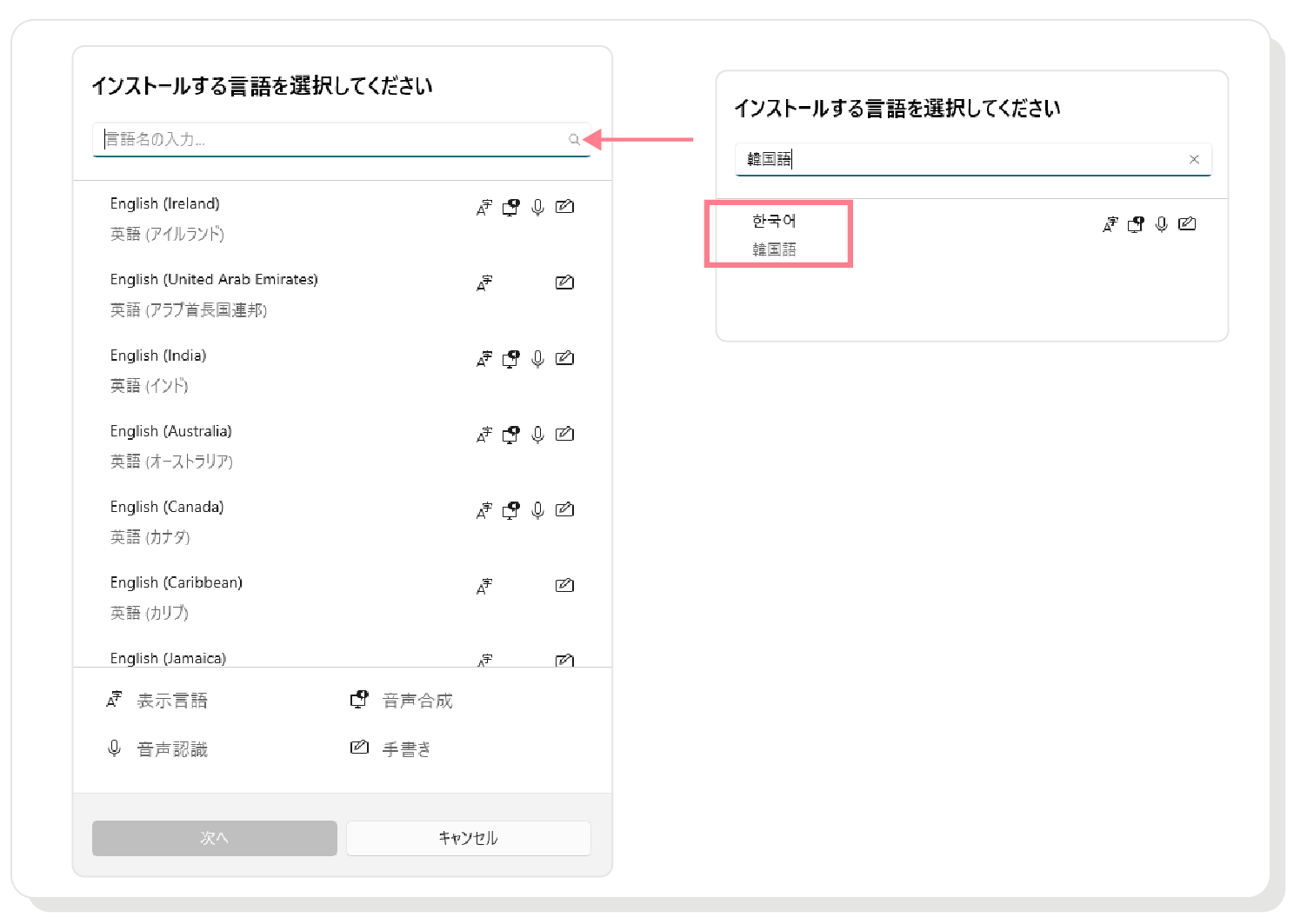
Task: Click the 次へ button
Action: 214,838
